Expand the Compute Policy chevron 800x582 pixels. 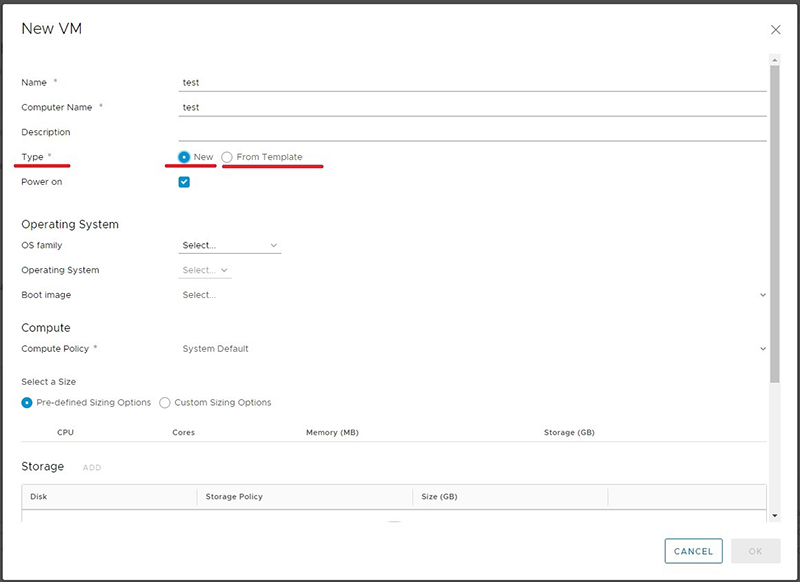(763, 349)
